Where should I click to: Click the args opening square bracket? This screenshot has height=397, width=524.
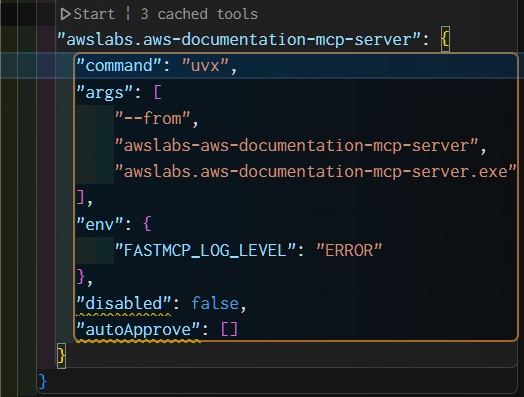tap(158, 92)
